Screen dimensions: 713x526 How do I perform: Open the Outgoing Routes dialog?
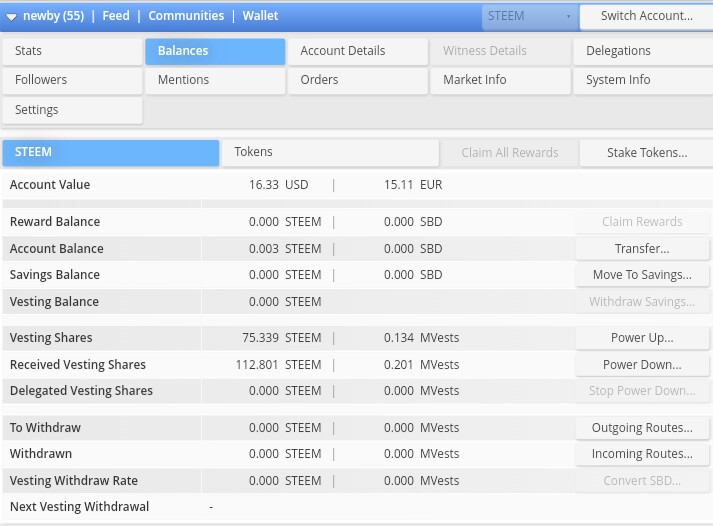point(642,428)
